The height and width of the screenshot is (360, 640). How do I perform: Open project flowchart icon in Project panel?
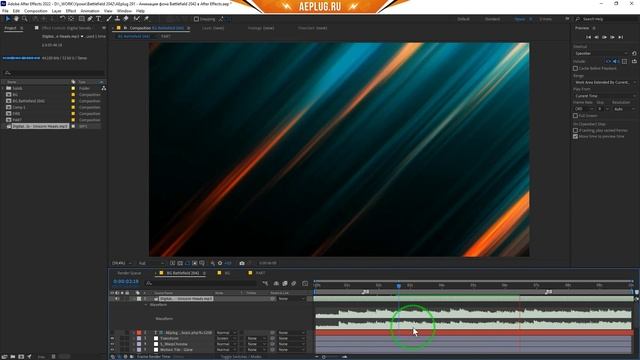point(104,88)
